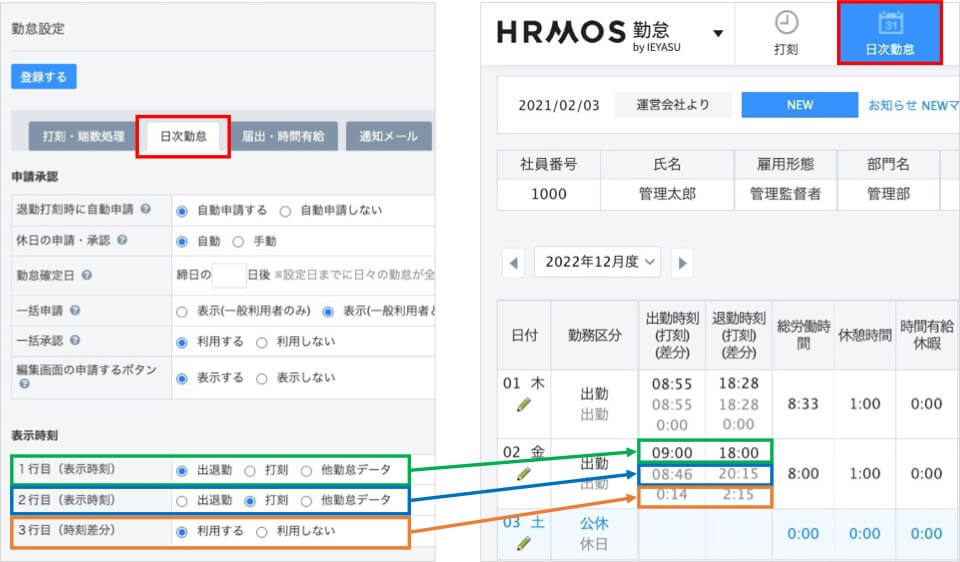Click 09:00 clock-in time for day 02
Screen dimensions: 960x562
click(x=672, y=453)
